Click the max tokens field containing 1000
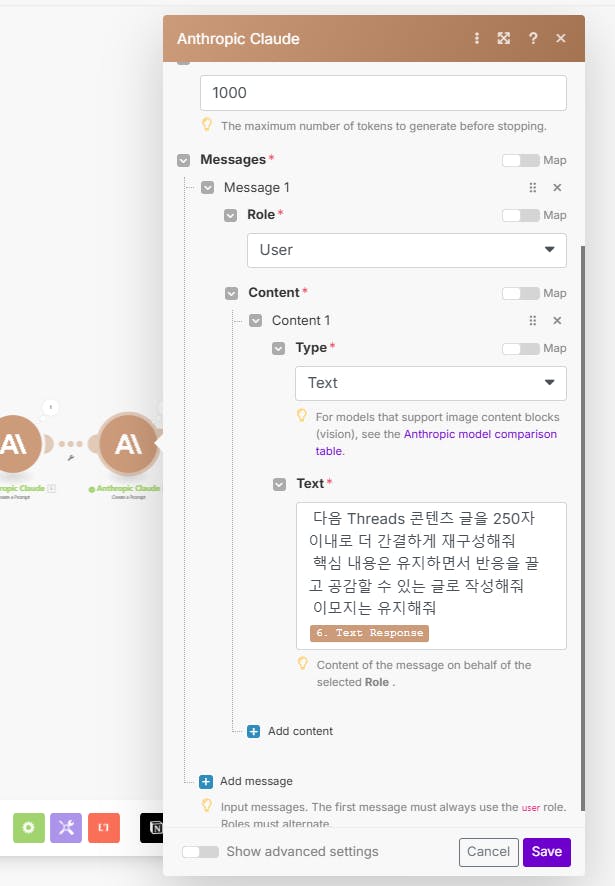 [x=383, y=93]
